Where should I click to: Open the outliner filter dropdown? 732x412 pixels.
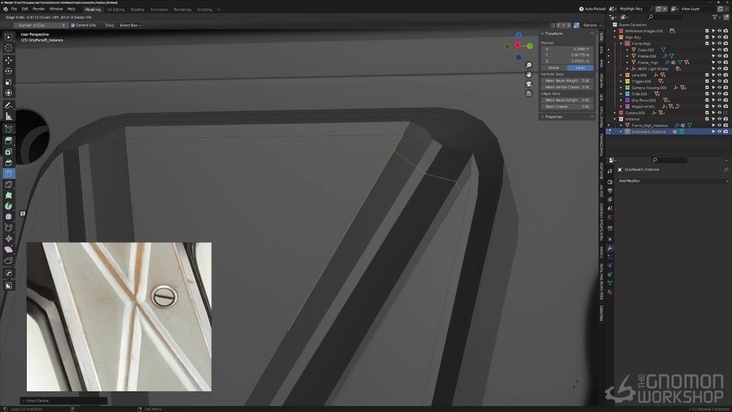716,17
